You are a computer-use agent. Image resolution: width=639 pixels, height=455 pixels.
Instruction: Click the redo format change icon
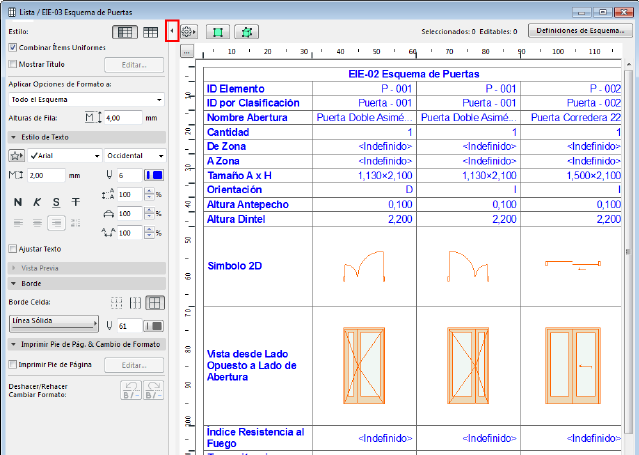click(x=154, y=390)
